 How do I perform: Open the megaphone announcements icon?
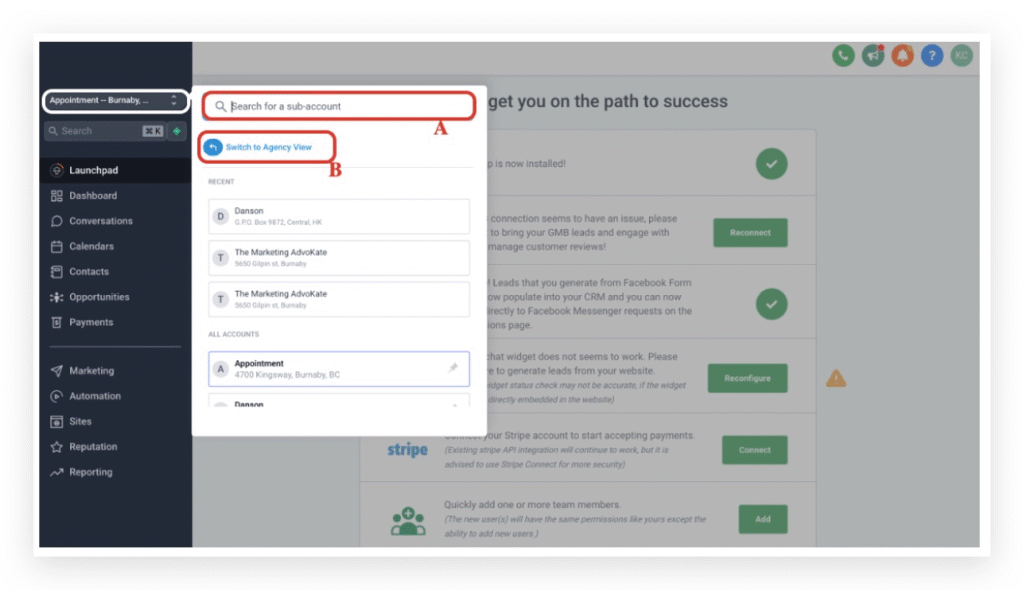872,56
